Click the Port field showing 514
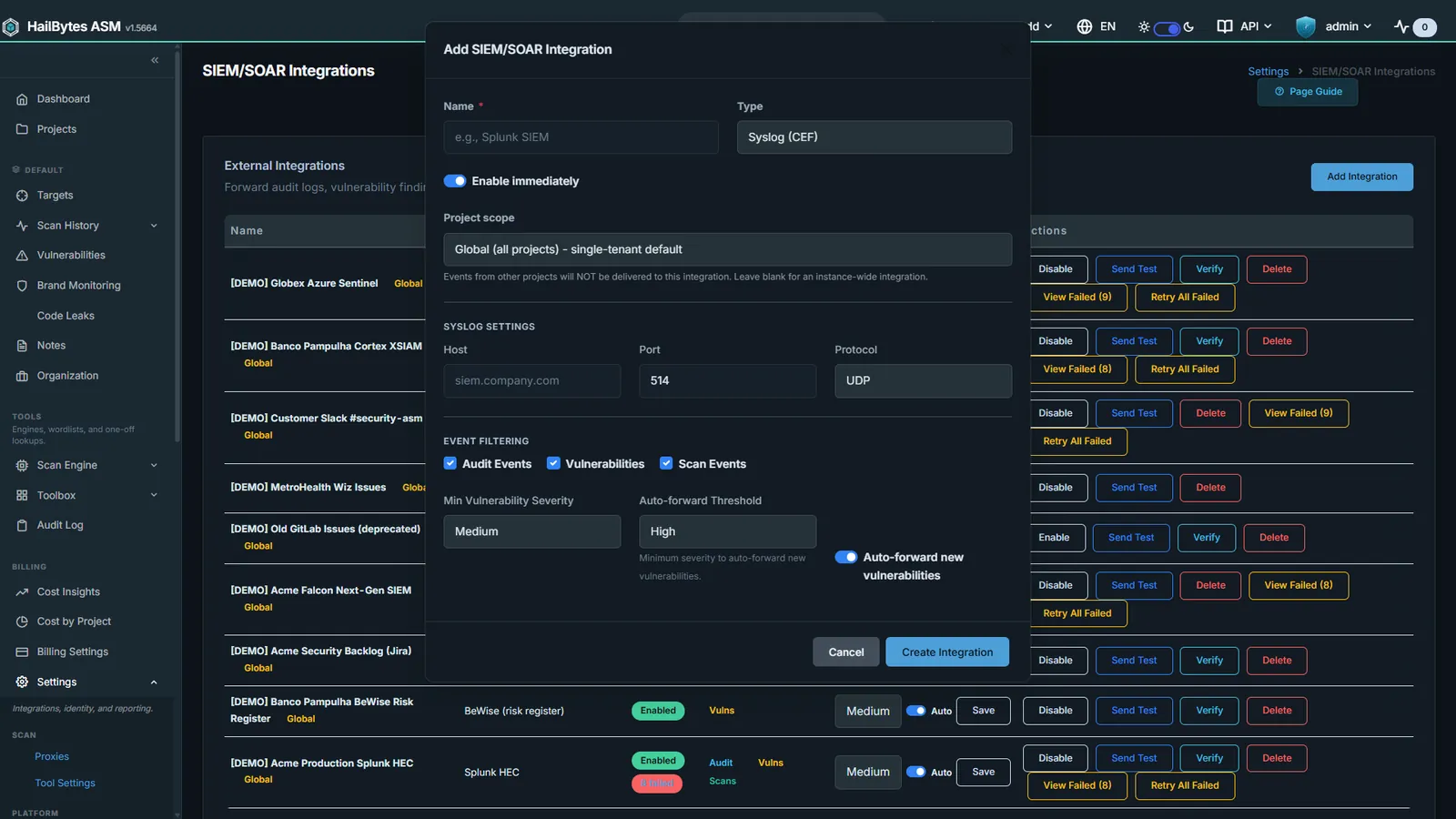The image size is (1456, 819). [x=727, y=381]
